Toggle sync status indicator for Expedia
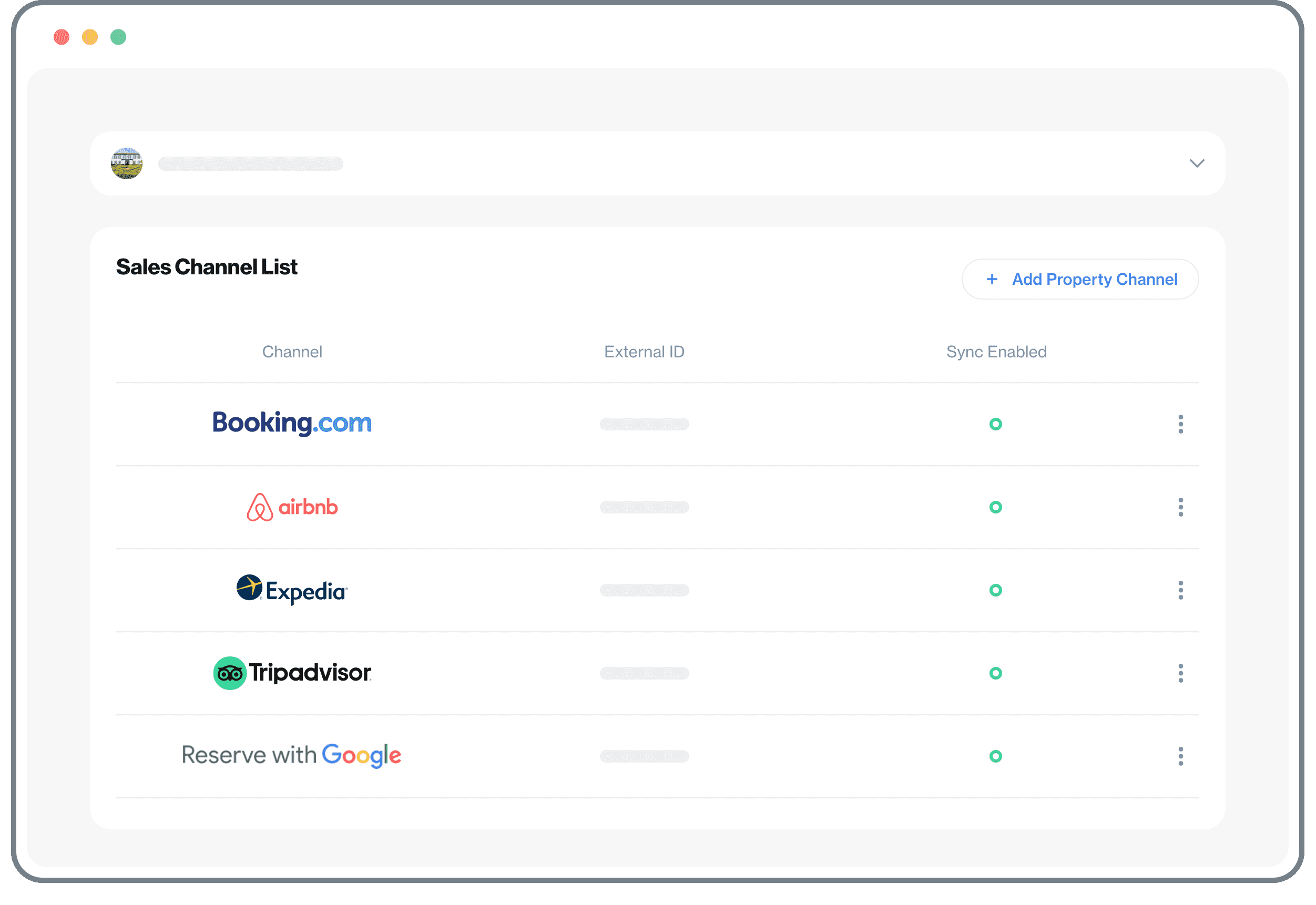Screen dimensions: 1316x905 click(x=995, y=590)
